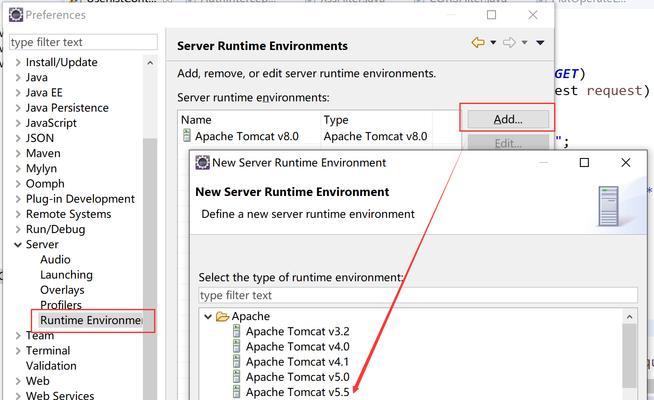Expand the Remote Systems node

[18, 214]
